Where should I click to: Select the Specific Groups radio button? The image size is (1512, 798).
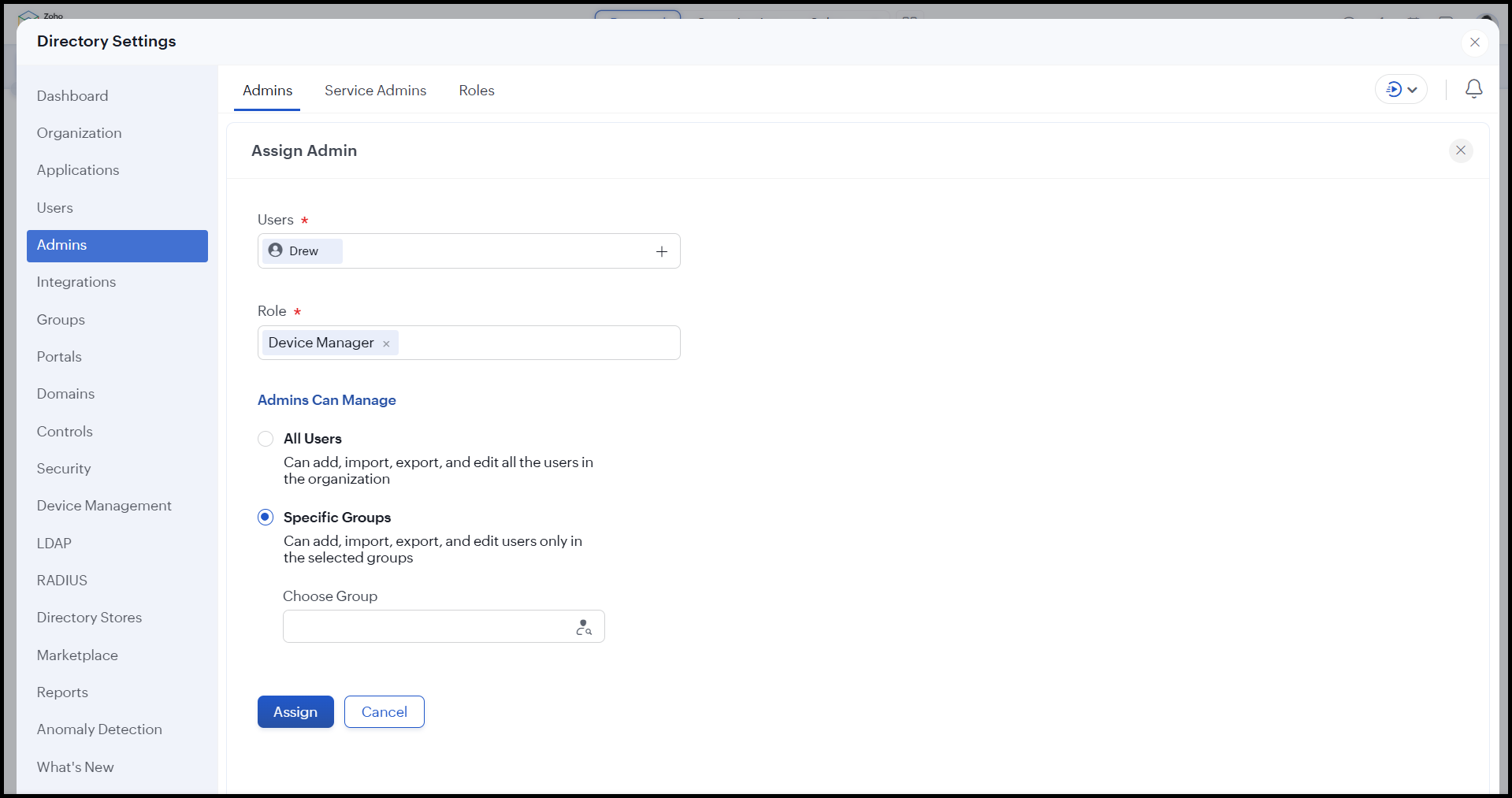click(x=266, y=518)
